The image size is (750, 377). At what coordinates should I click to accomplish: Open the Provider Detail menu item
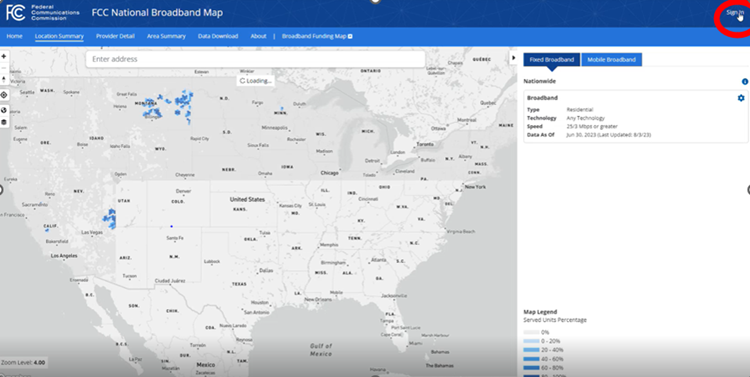point(115,36)
